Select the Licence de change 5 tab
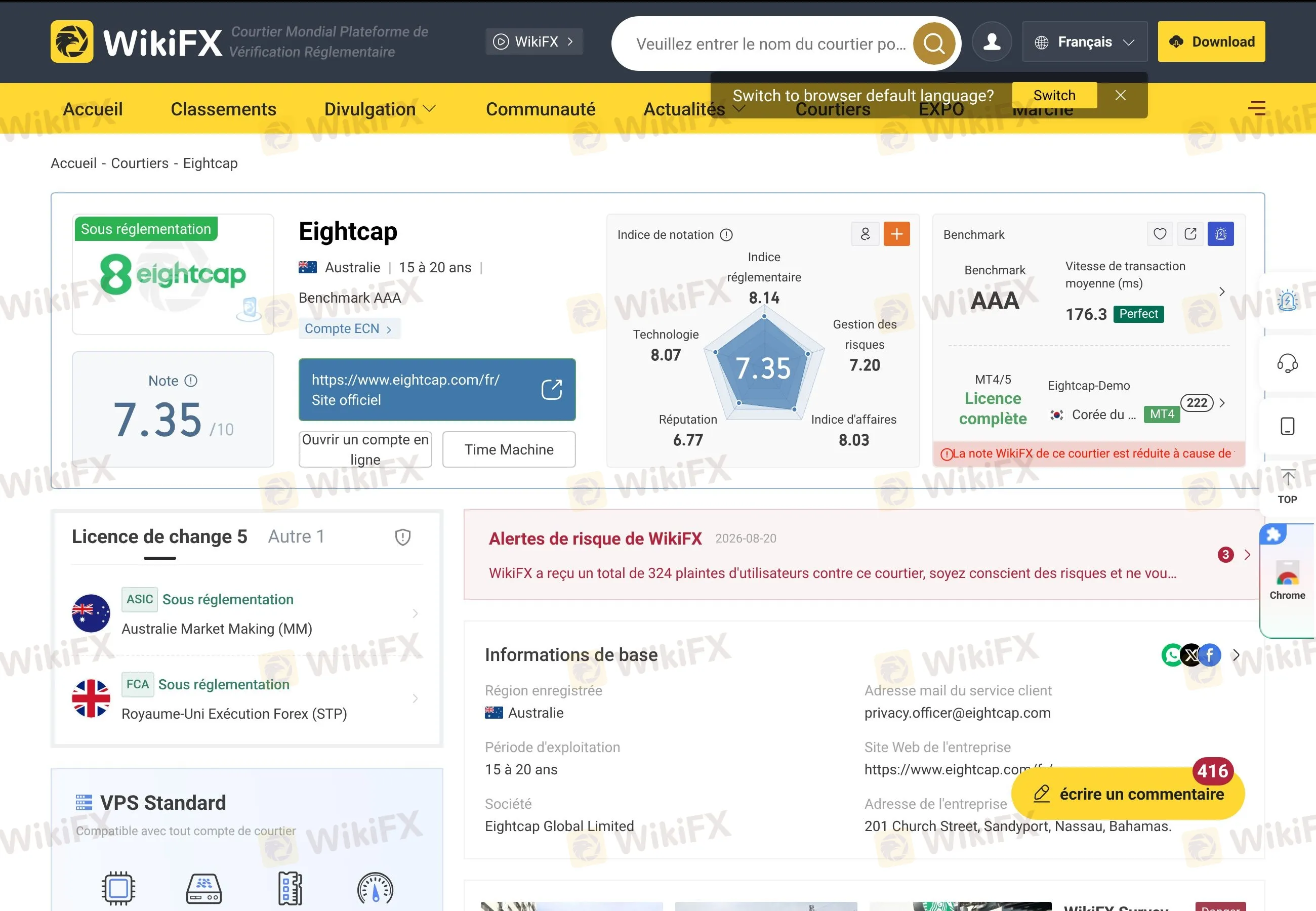 pos(159,536)
